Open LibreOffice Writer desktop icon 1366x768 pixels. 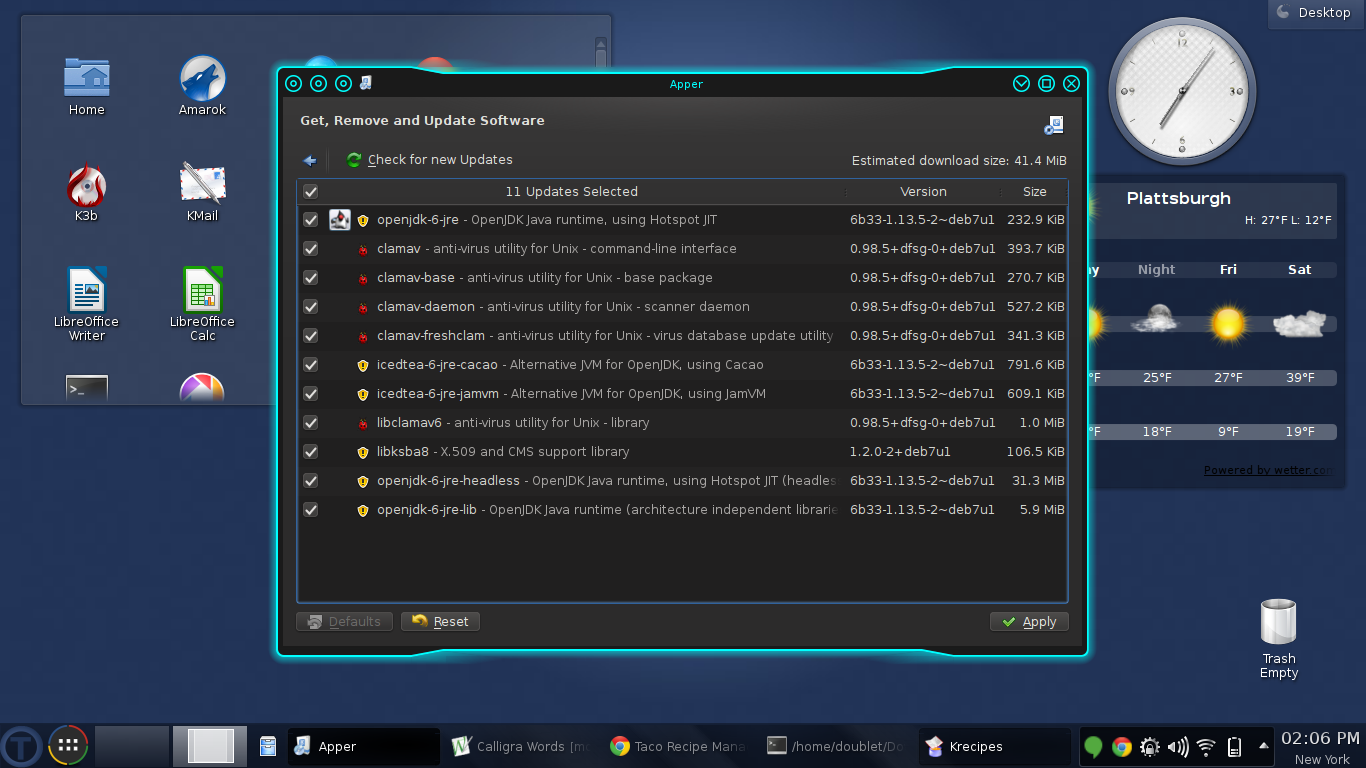87,290
